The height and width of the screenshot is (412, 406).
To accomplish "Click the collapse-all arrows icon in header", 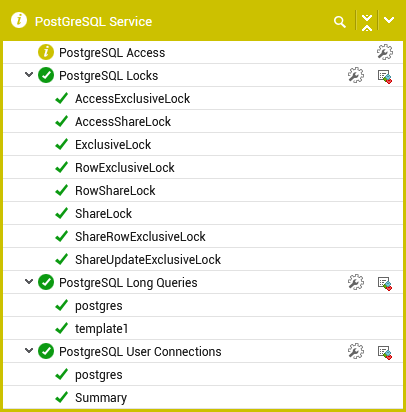I will point(367,22).
